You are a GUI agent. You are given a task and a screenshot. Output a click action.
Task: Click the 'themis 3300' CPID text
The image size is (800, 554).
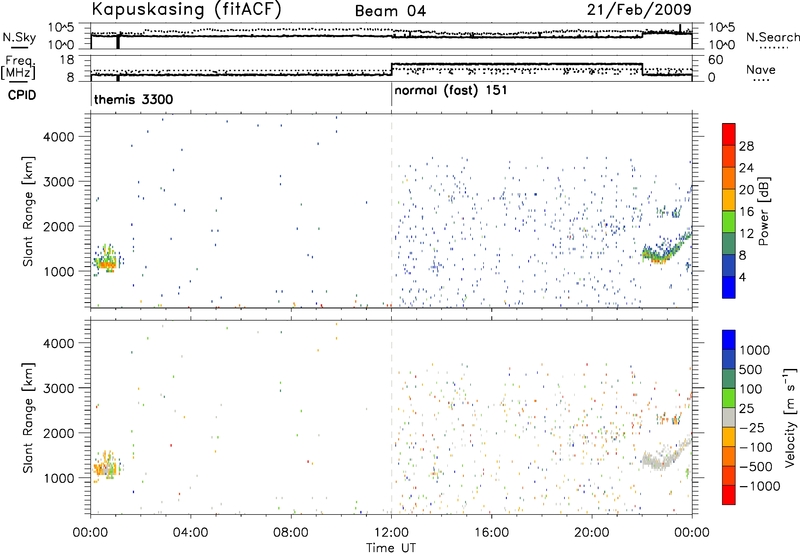(x=134, y=99)
